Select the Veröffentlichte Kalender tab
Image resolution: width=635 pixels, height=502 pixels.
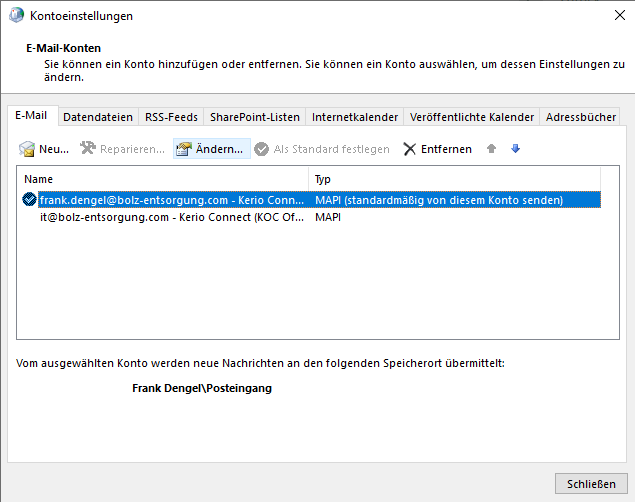(472, 117)
